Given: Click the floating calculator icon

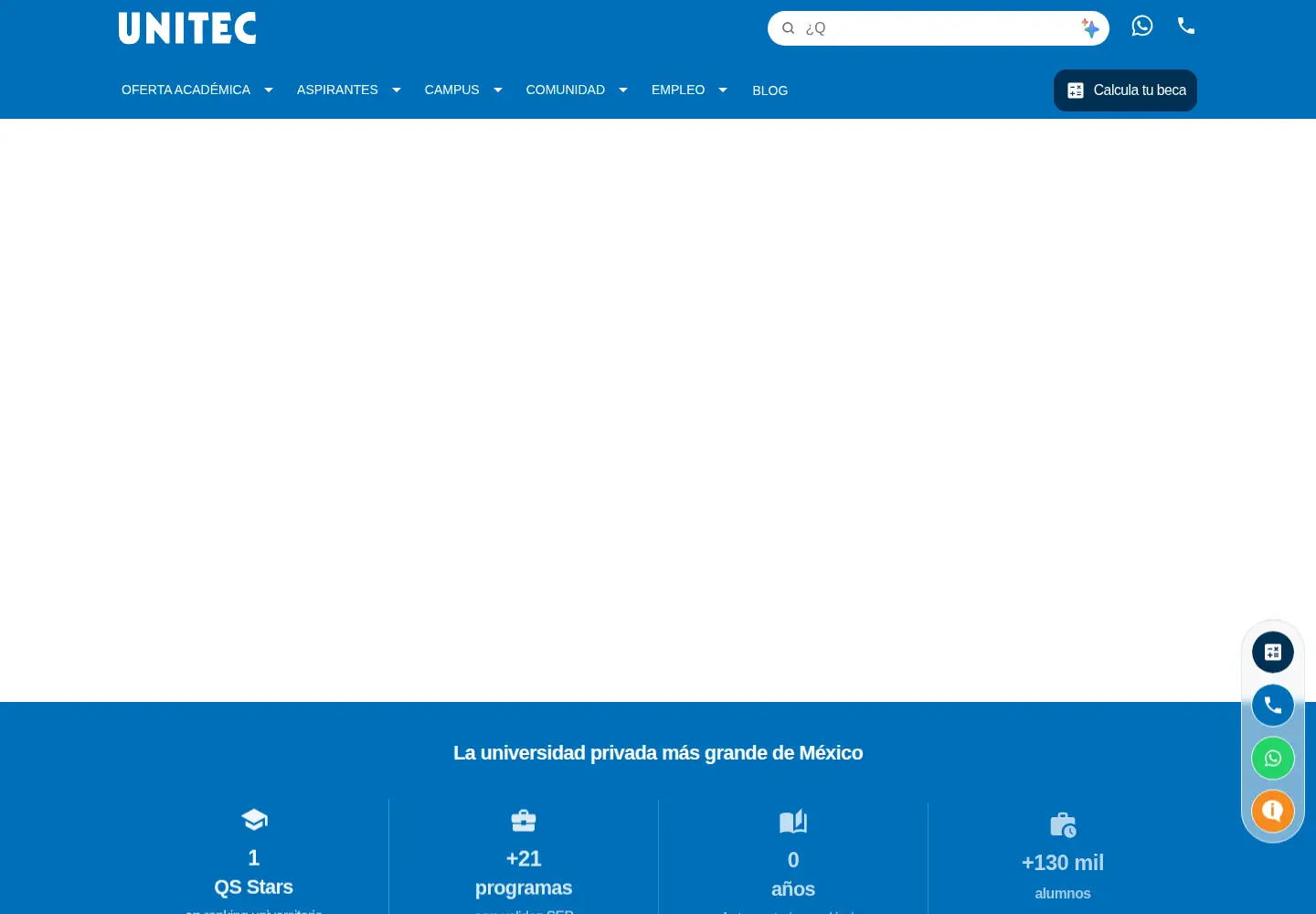Looking at the screenshot, I should [x=1273, y=653].
